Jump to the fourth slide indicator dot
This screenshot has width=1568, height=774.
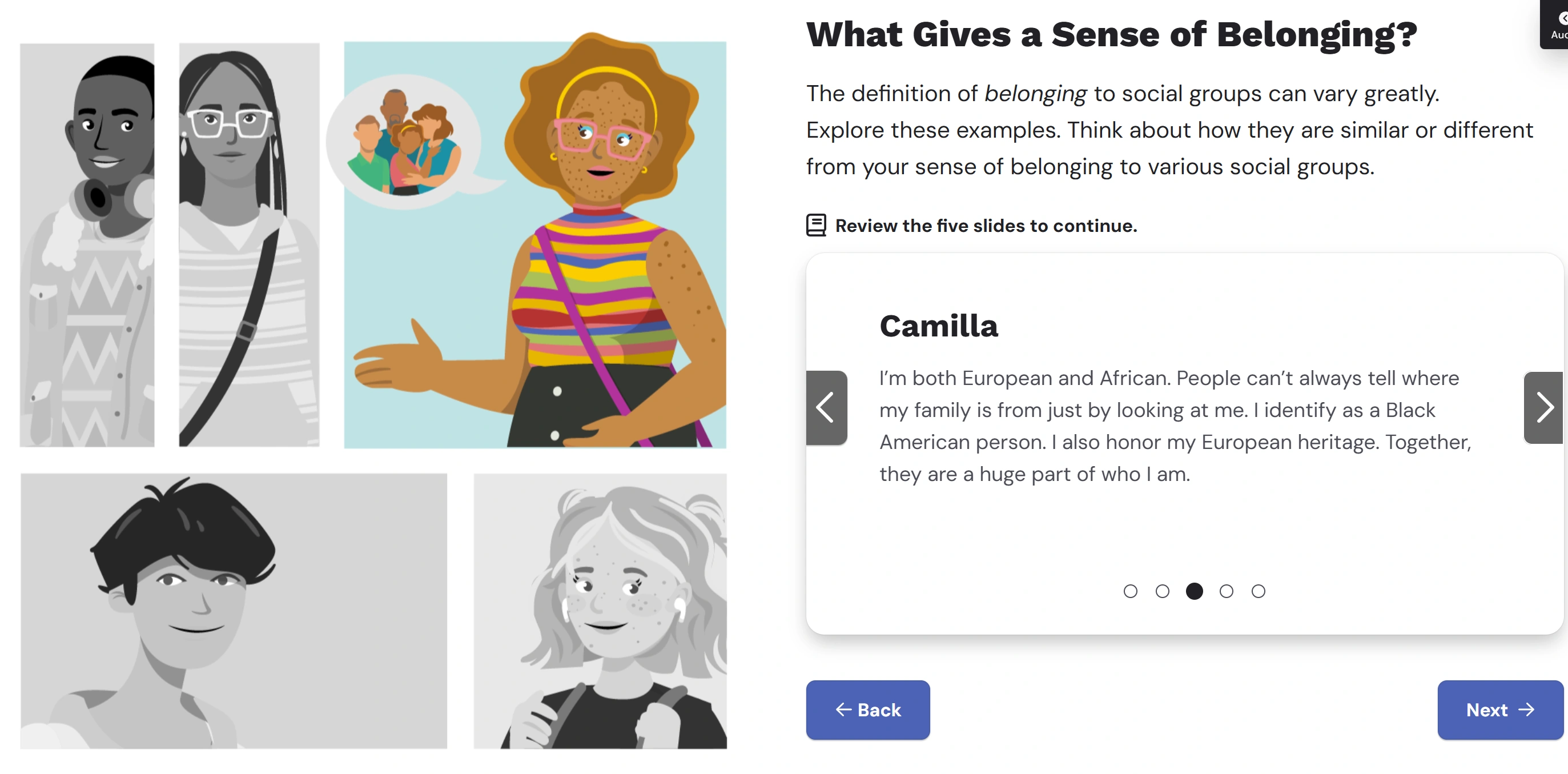click(x=1226, y=591)
